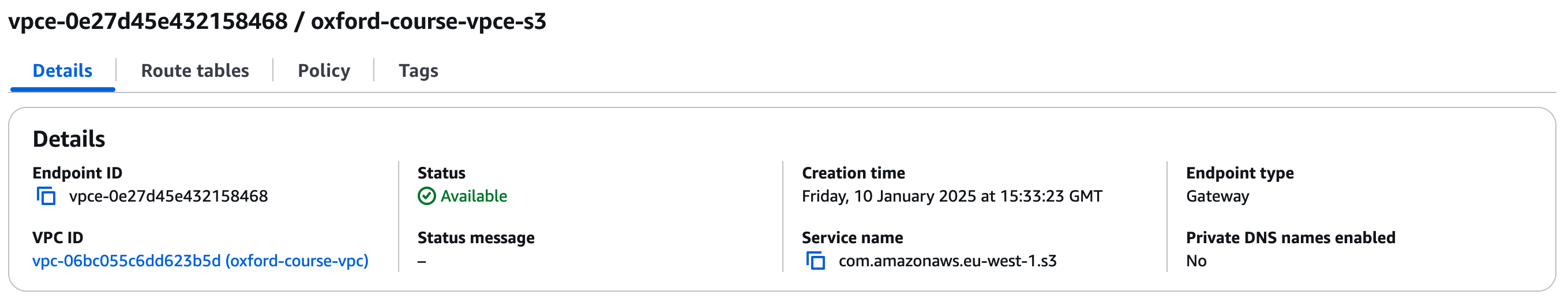Screen dimensions: 1568x305
Task: Click the green Available status checkmark icon
Action: [427, 196]
